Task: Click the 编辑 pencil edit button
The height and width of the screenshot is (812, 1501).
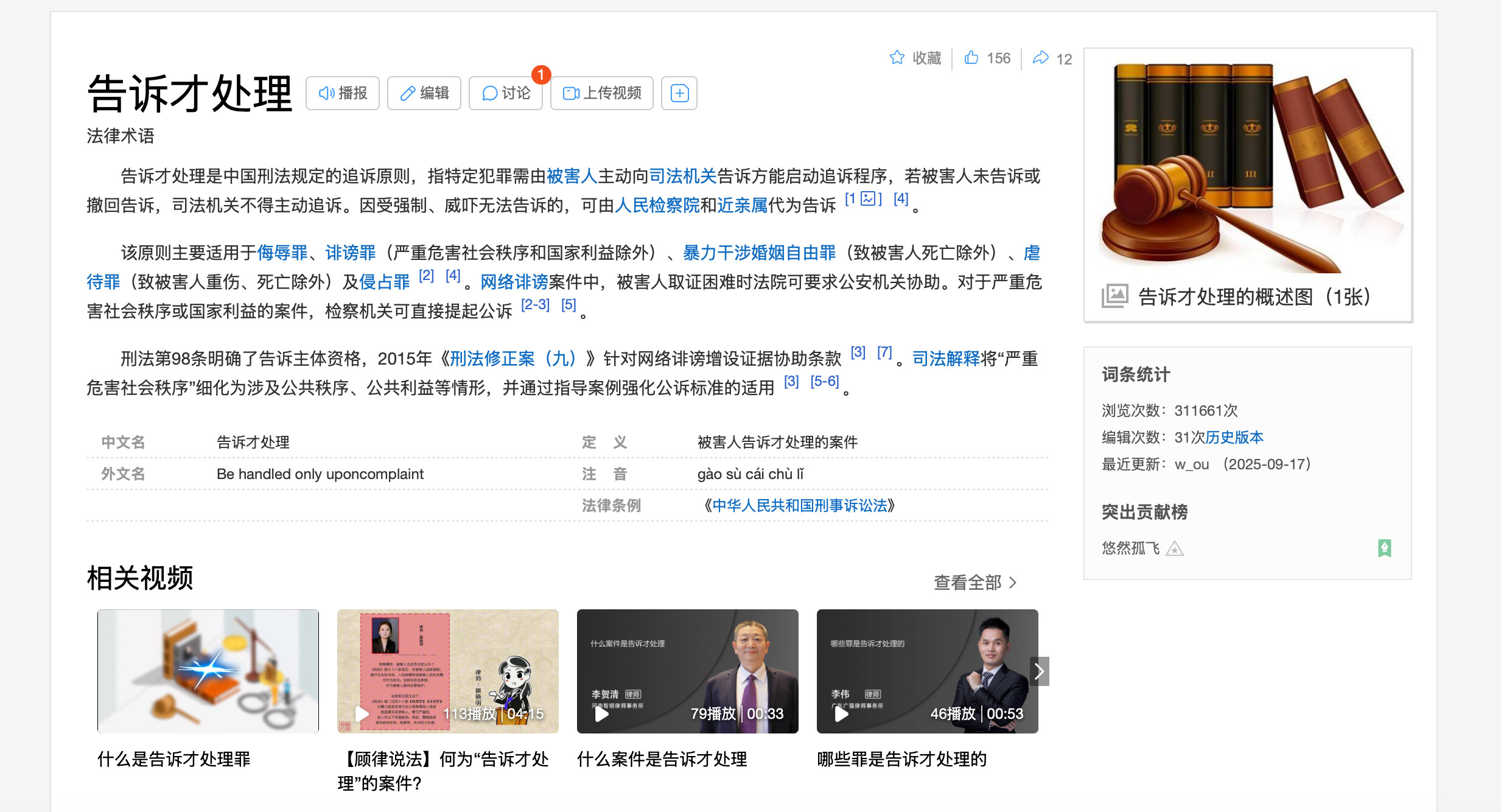Action: [x=424, y=93]
